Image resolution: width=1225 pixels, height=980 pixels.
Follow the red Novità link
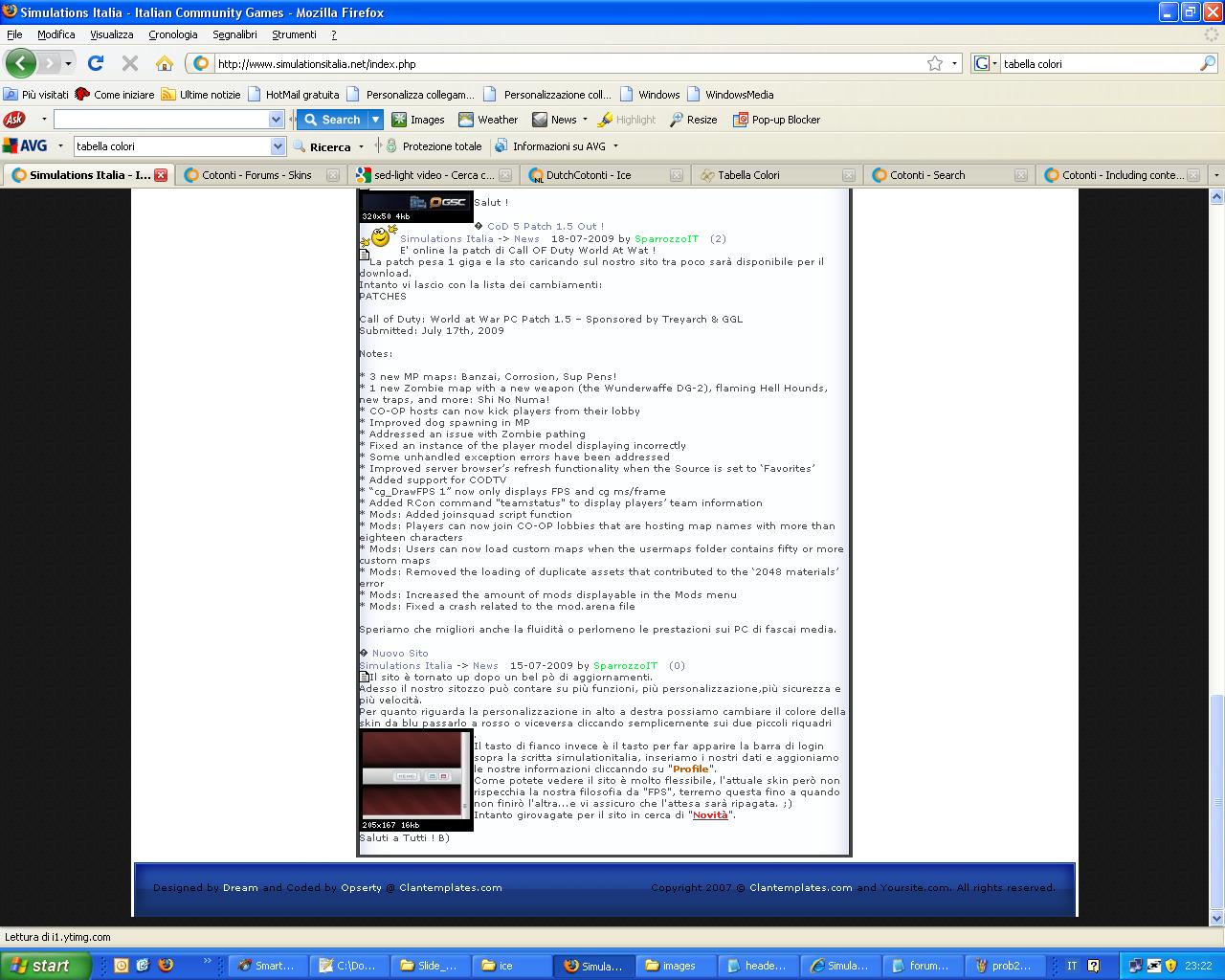710,815
